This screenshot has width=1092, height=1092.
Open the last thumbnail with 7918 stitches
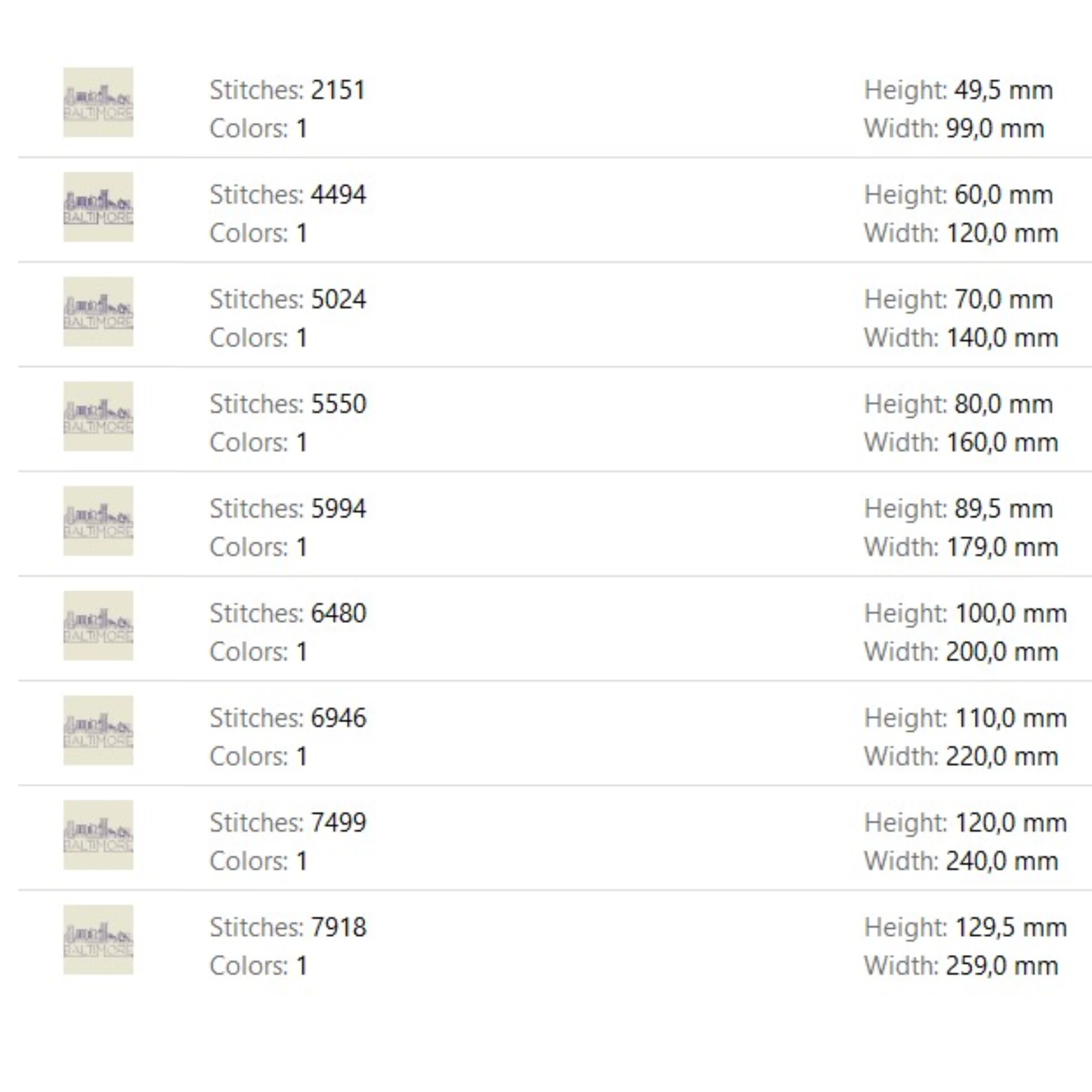(98, 939)
